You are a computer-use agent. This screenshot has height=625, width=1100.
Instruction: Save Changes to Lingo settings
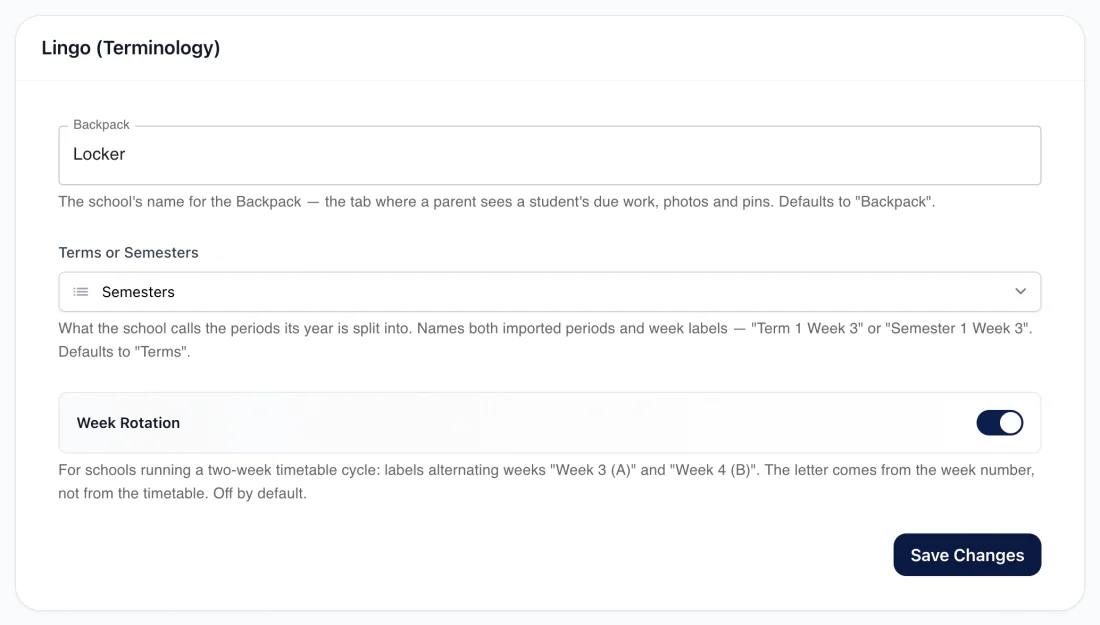(967, 555)
